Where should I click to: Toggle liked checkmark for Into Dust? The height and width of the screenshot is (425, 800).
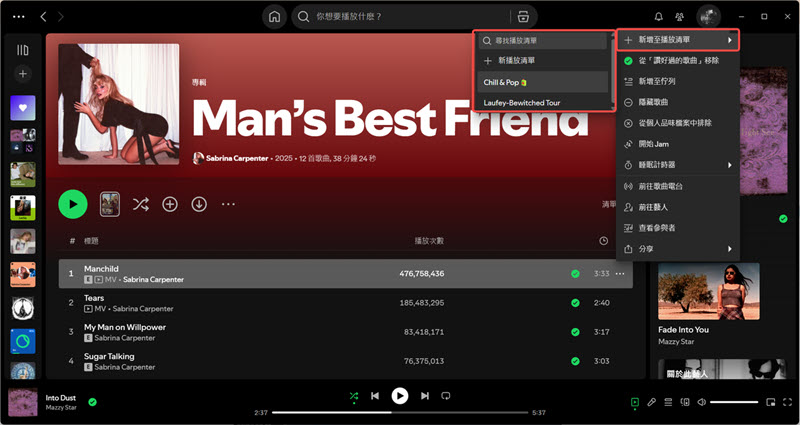click(92, 402)
